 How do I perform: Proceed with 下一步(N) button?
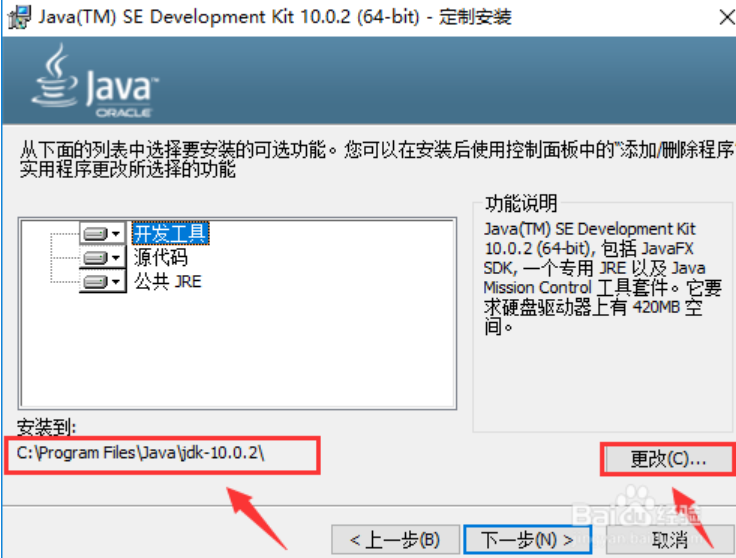[527, 540]
